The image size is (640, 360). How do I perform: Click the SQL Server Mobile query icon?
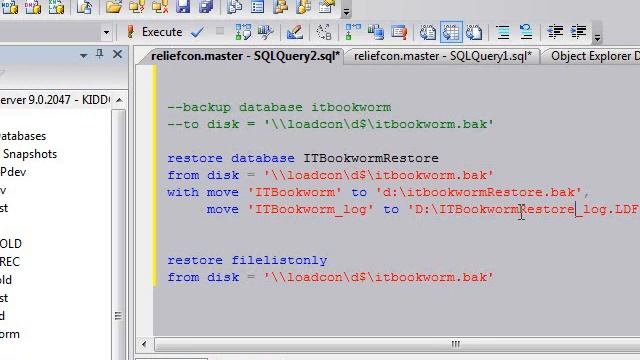tap(84, 7)
